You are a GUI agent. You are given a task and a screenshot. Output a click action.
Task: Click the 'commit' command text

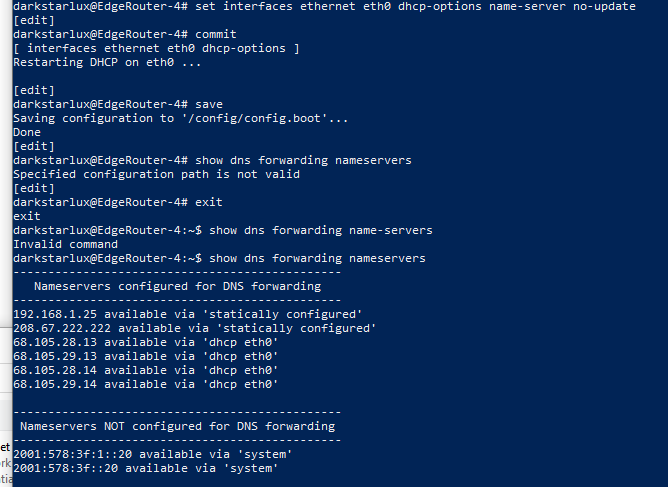(x=216, y=34)
